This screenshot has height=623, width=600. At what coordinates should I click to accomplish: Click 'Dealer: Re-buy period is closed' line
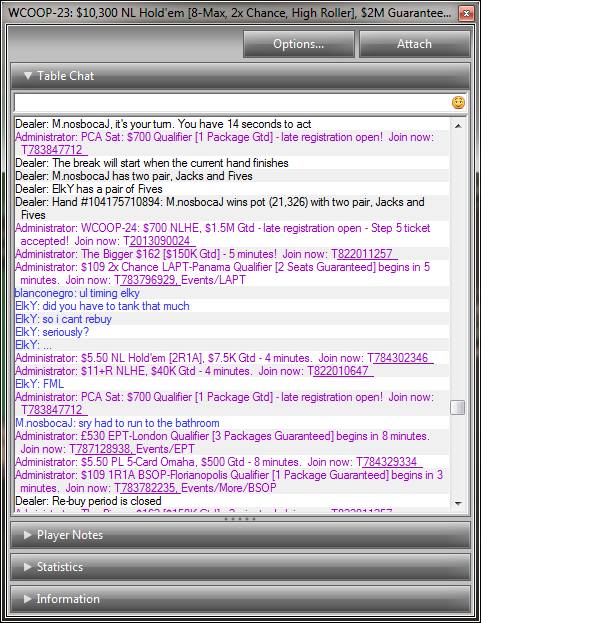88,501
